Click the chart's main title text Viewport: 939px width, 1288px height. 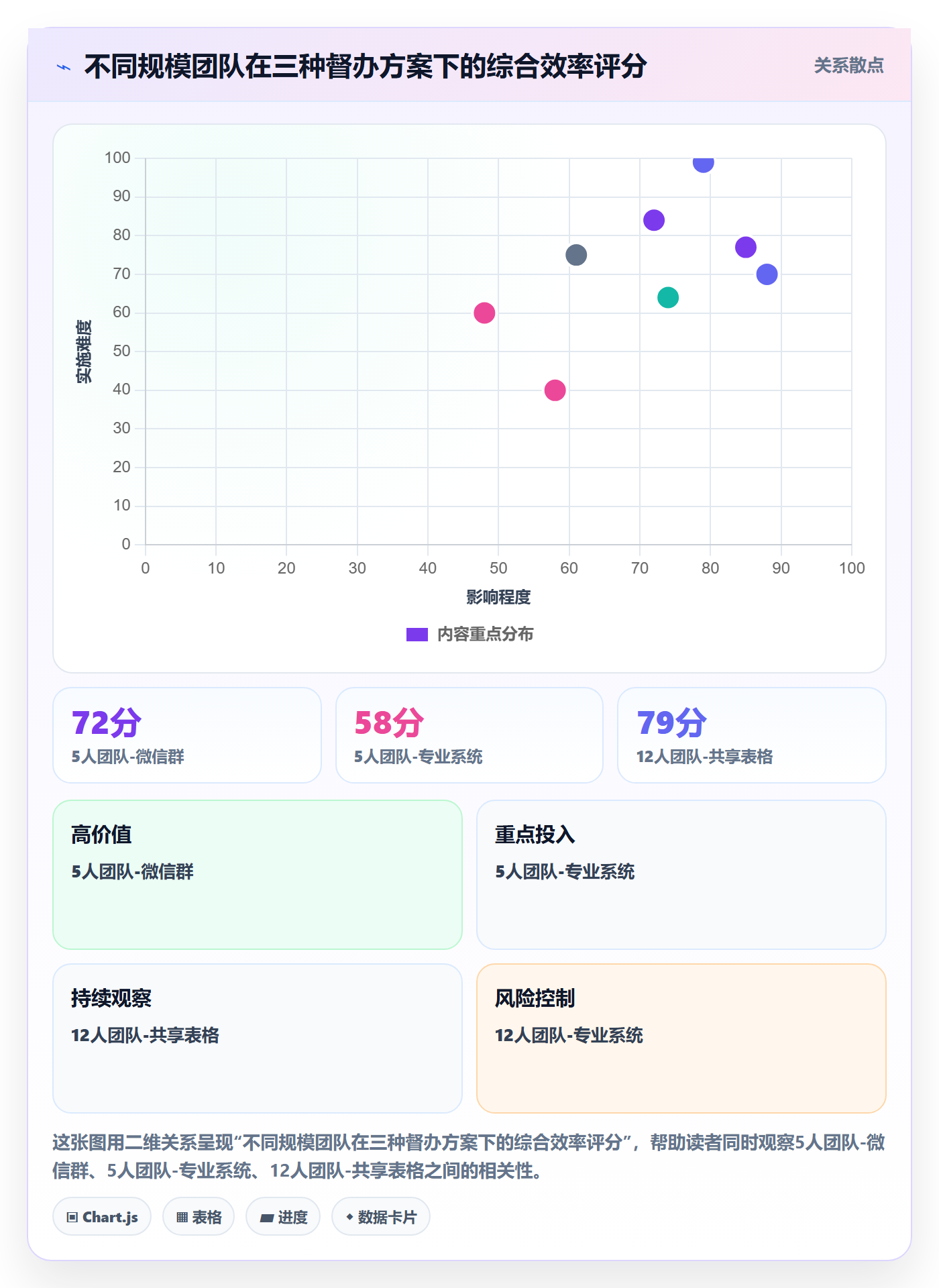(366, 66)
